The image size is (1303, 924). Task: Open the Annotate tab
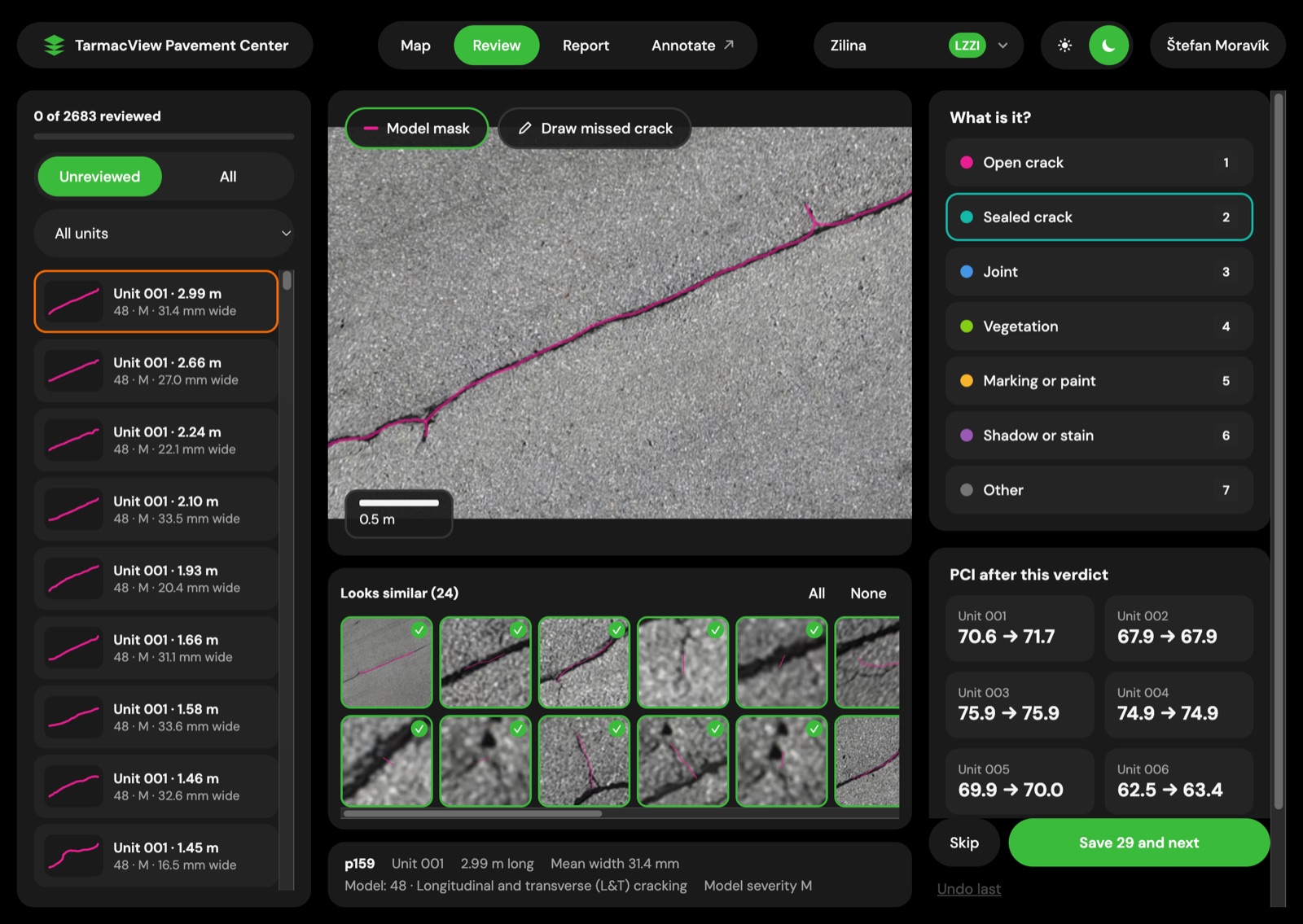[692, 46]
